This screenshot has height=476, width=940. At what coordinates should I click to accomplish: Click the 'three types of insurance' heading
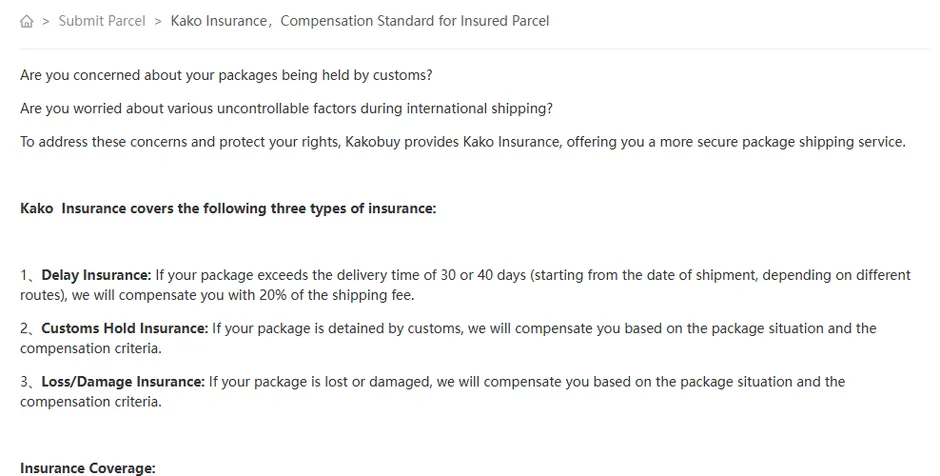(x=228, y=209)
